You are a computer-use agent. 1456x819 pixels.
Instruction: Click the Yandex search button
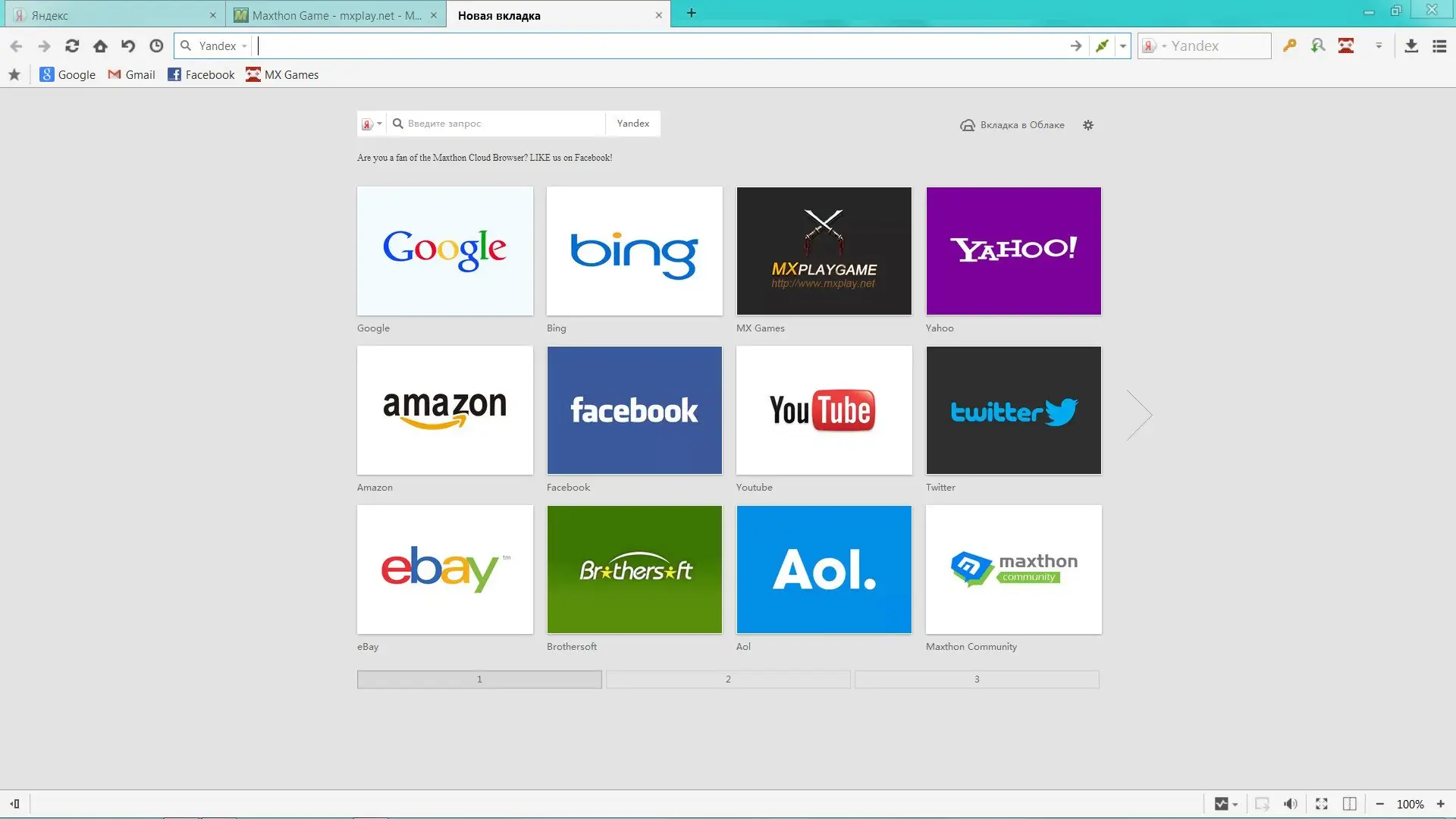(x=633, y=124)
